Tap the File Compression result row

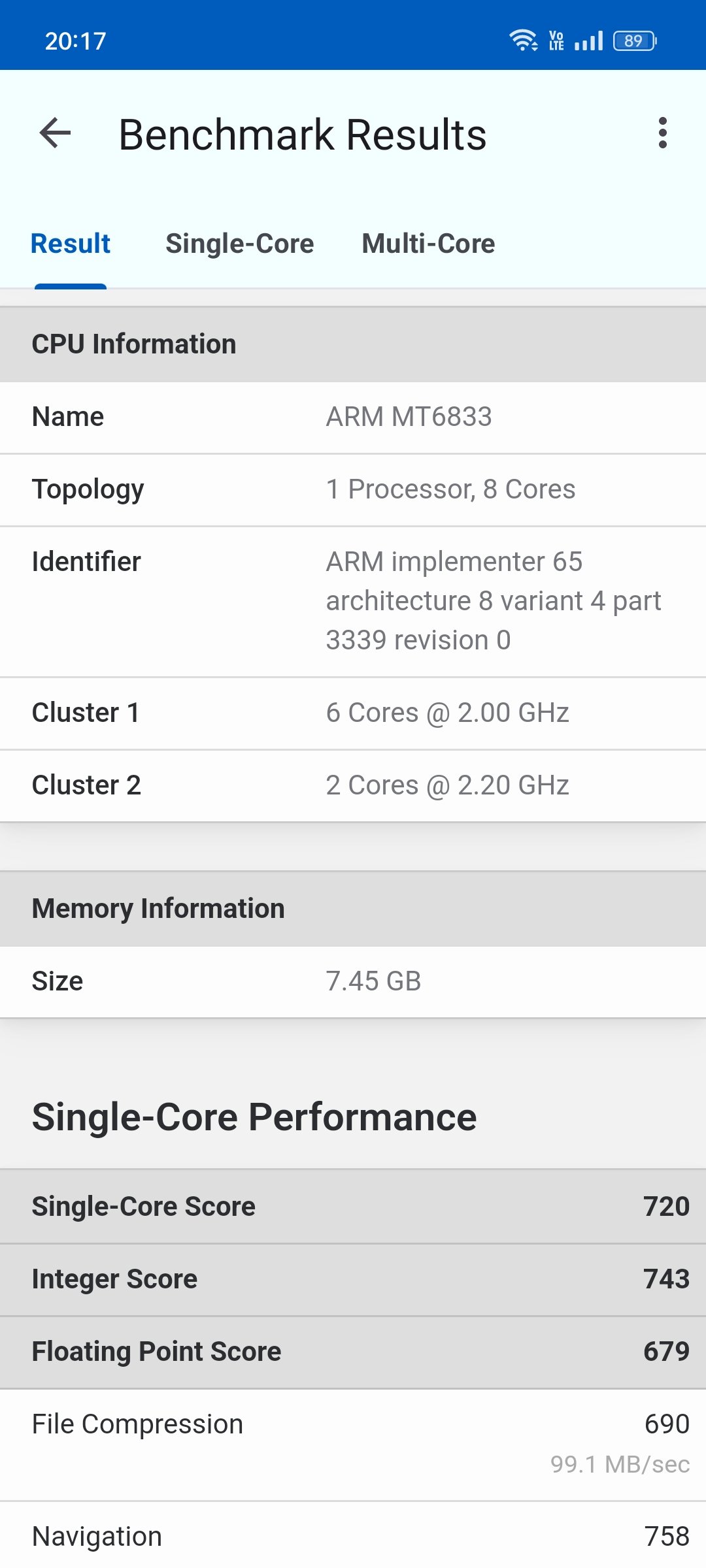(x=353, y=1445)
